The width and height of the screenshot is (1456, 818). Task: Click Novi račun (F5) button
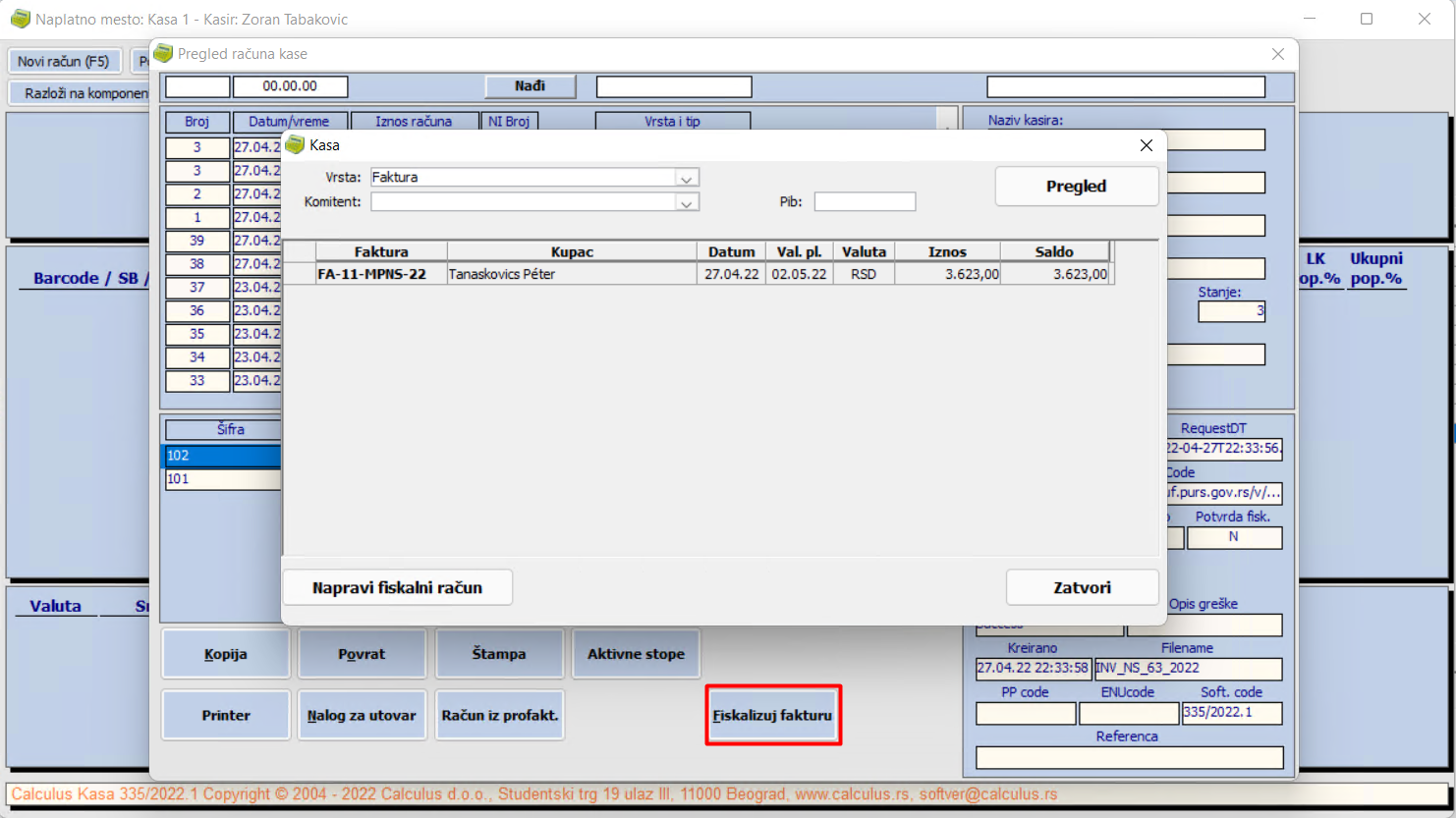click(x=64, y=61)
